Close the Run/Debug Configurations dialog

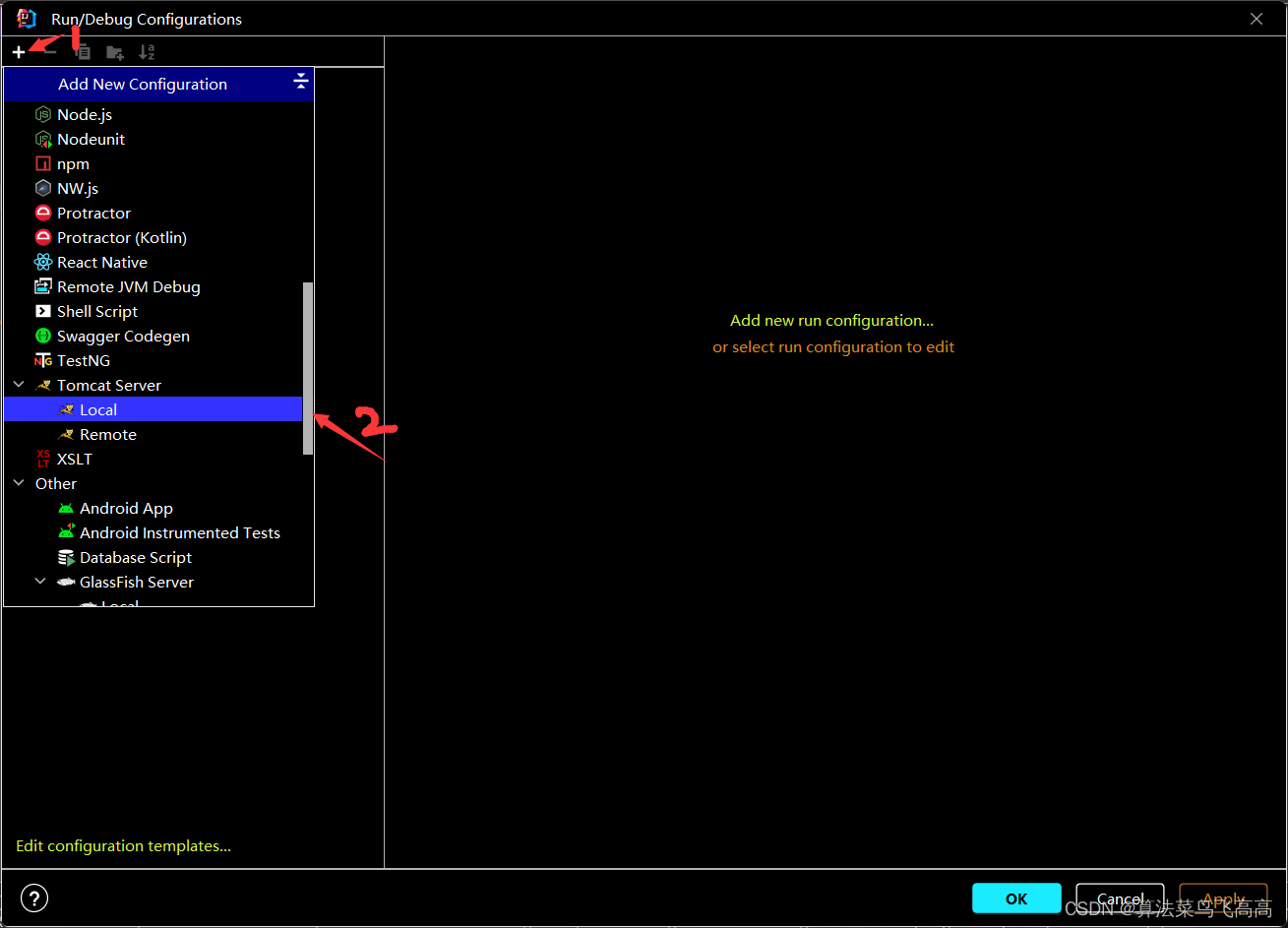coord(1257,19)
